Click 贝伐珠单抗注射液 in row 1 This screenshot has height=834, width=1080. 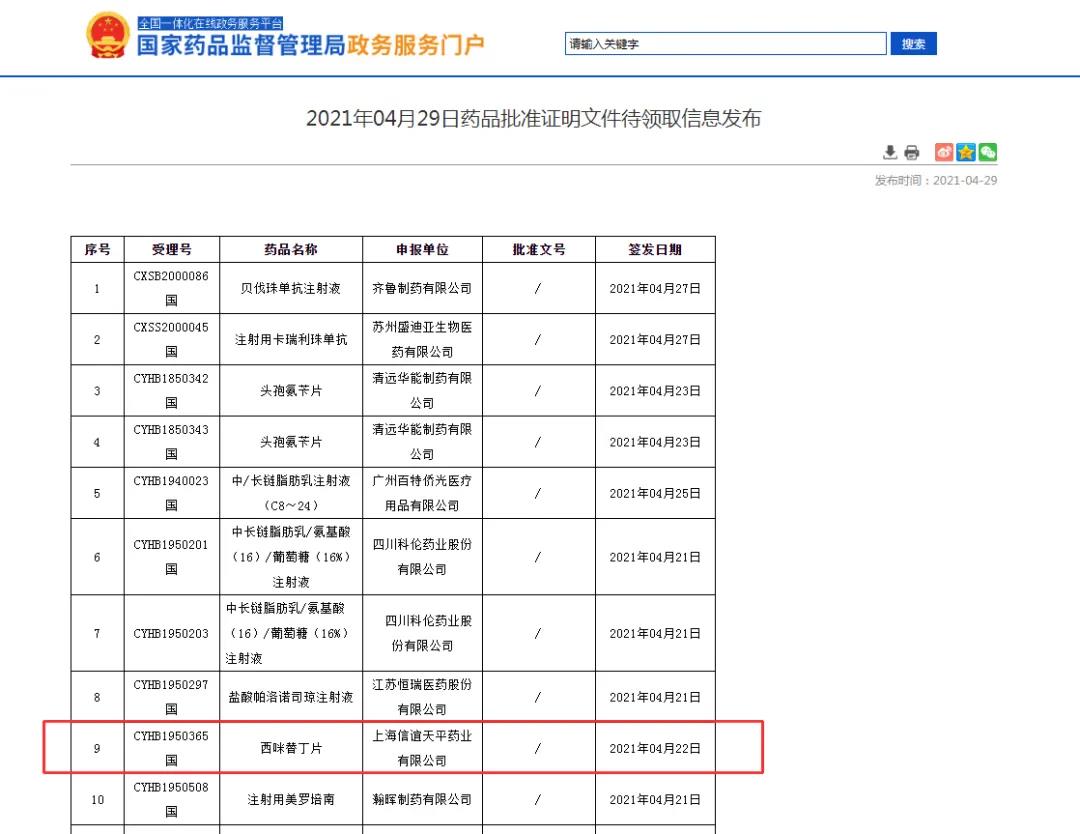coord(291,288)
